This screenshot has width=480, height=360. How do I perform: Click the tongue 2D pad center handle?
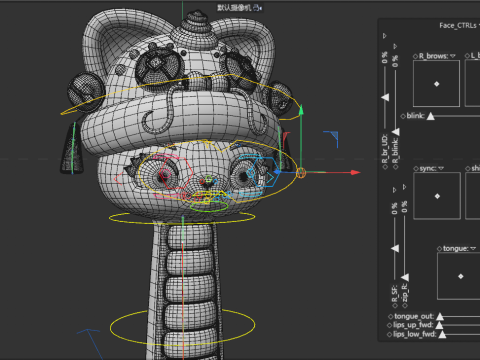[x=461, y=276]
